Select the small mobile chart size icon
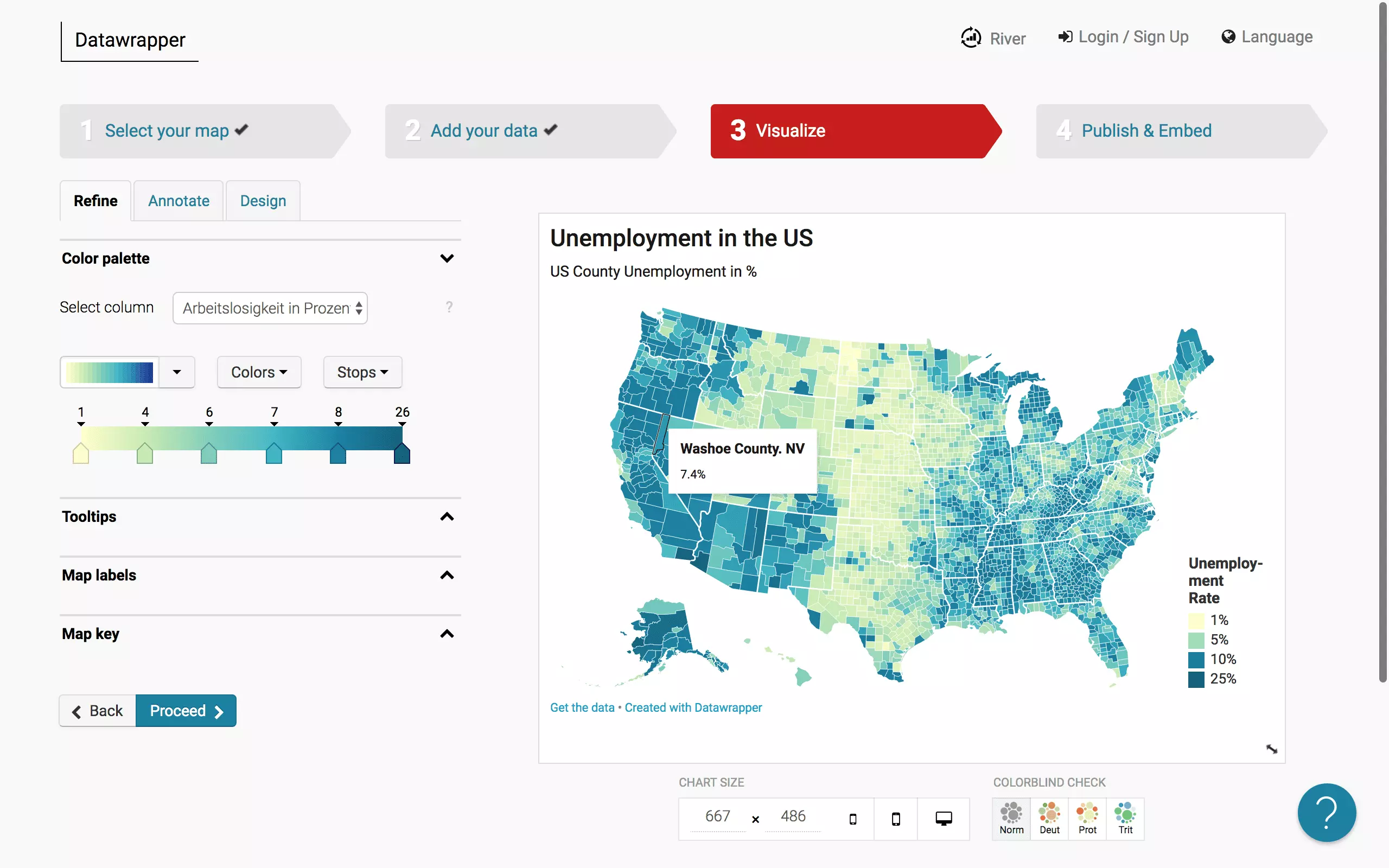The image size is (1389, 868). (x=852, y=819)
